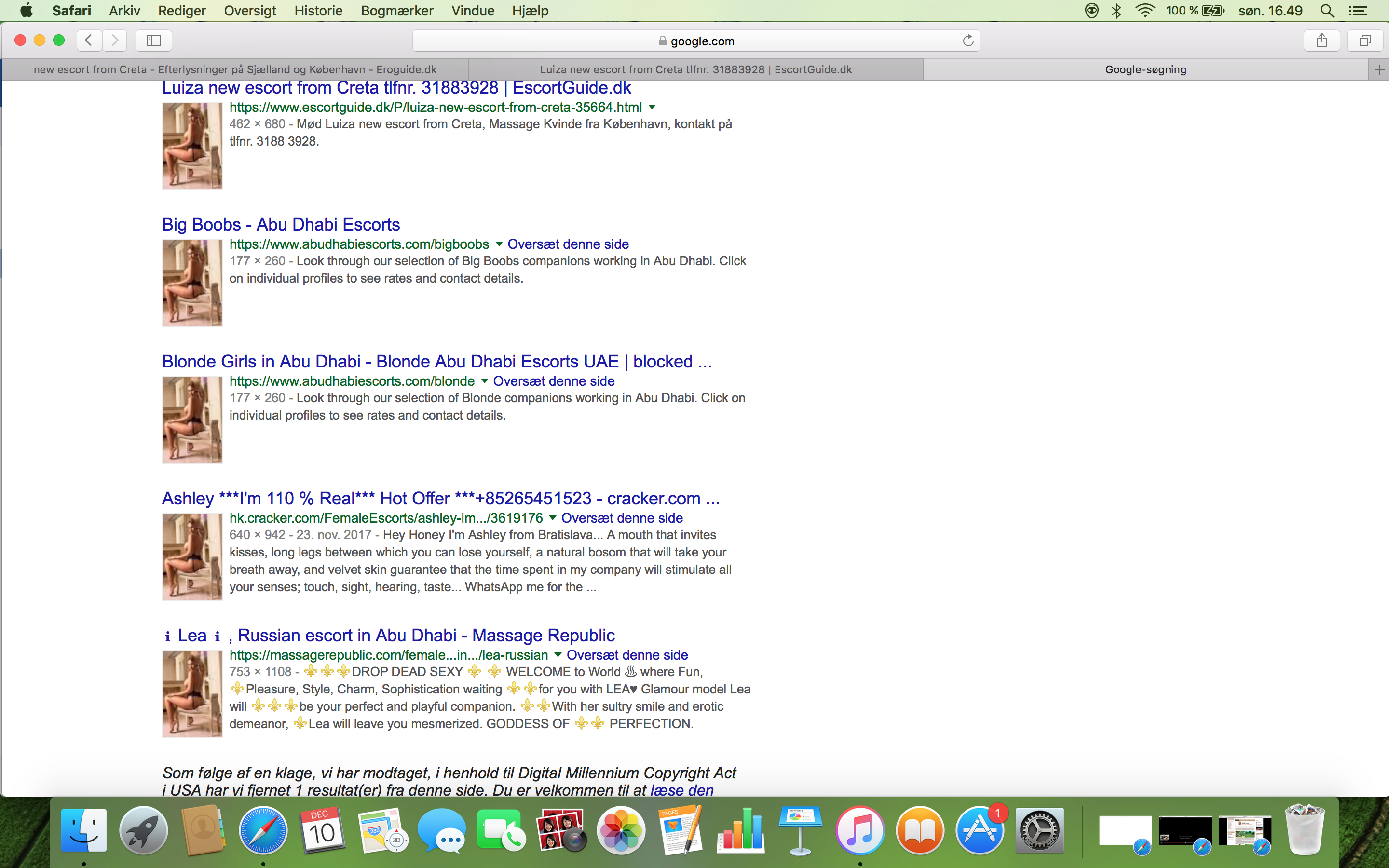
Task: Expand dropdown arrow after hk.cracker.com URL
Action: 552,518
